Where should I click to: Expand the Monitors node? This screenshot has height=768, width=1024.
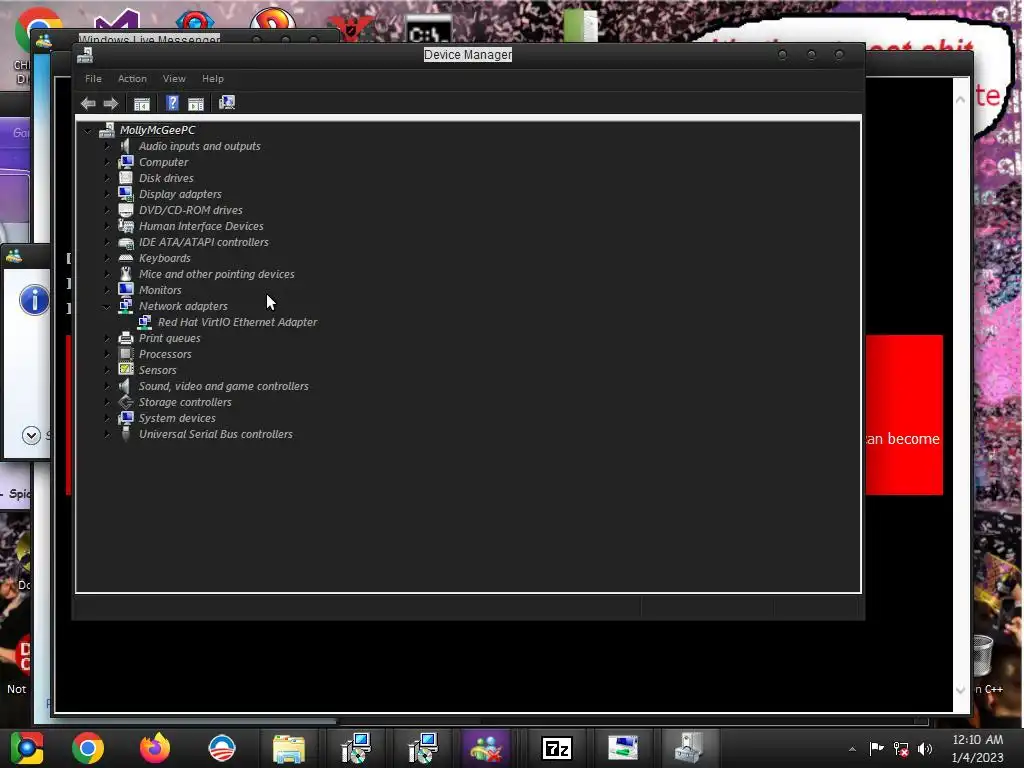pyautogui.click(x=107, y=290)
